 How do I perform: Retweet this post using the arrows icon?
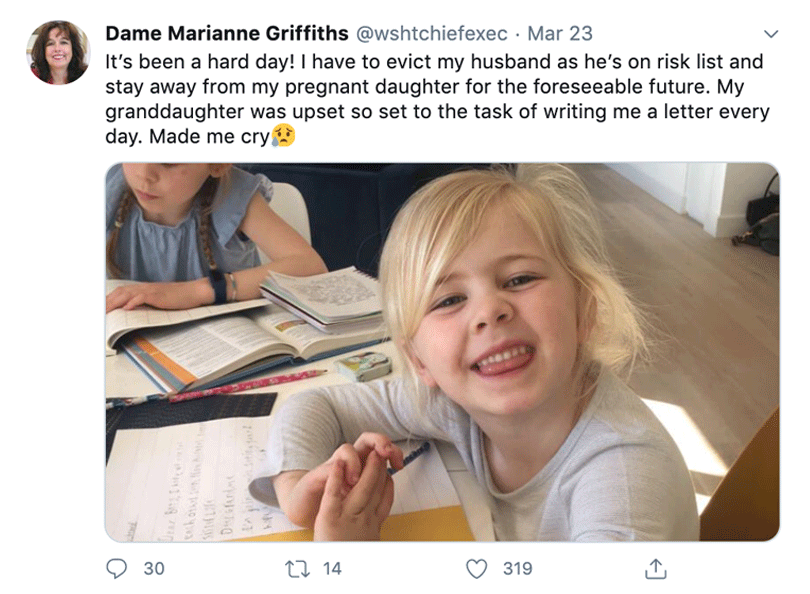(296, 568)
